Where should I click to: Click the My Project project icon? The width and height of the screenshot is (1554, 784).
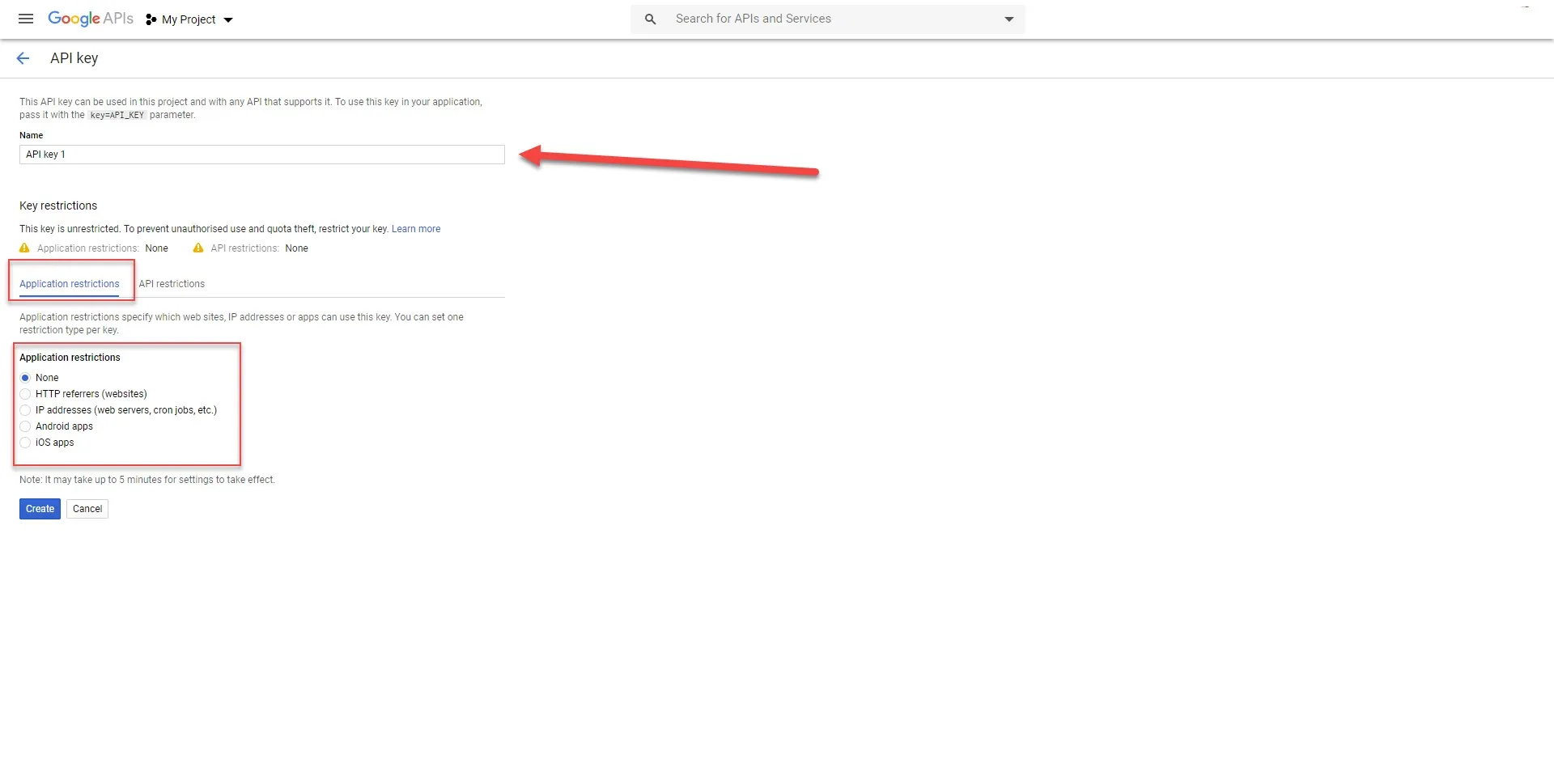click(x=150, y=19)
